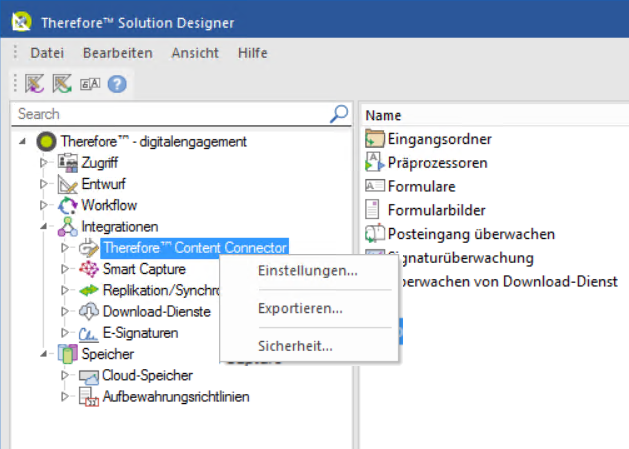The width and height of the screenshot is (629, 449).
Task: Select the Cloud-Speicher tree item
Action: click(147, 375)
